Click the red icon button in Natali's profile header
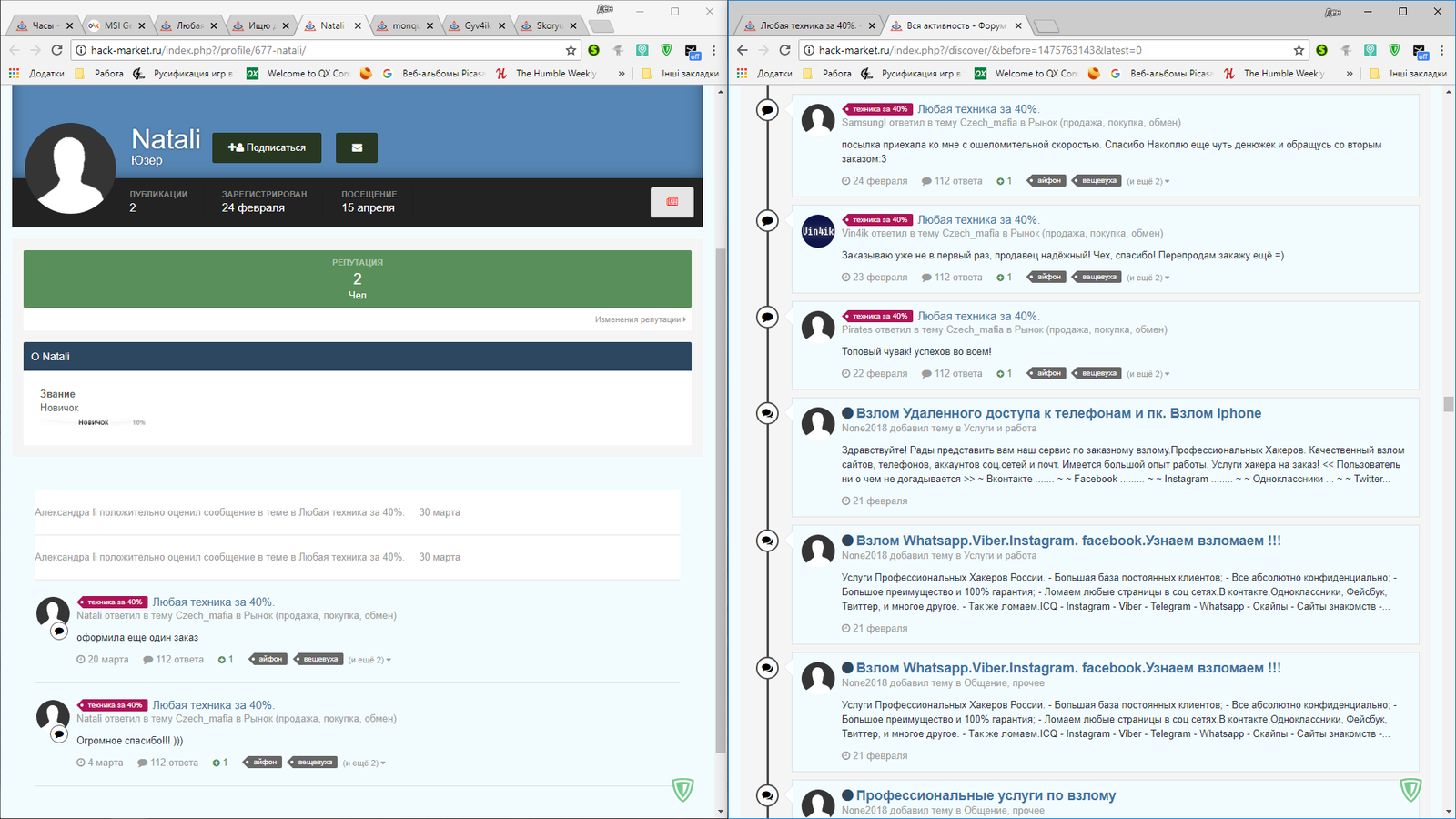Screen dimensions: 1456x819 pyautogui.click(x=672, y=202)
